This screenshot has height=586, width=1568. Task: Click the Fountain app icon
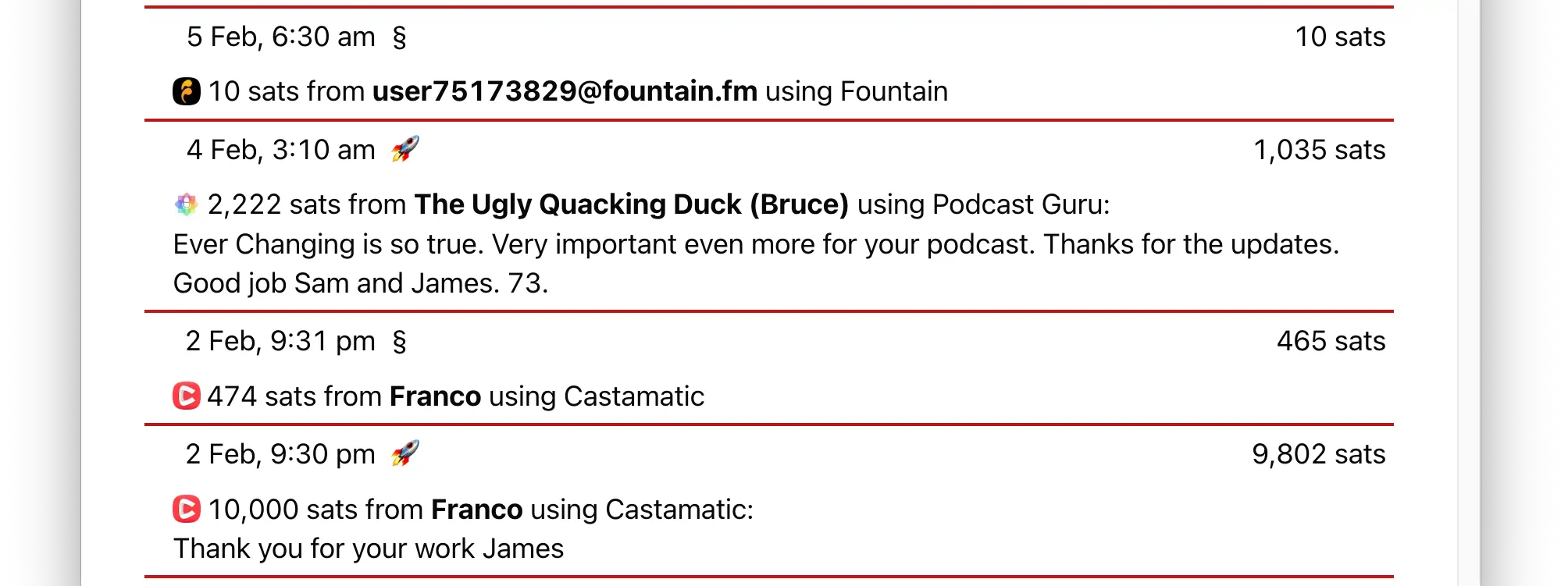click(x=186, y=91)
